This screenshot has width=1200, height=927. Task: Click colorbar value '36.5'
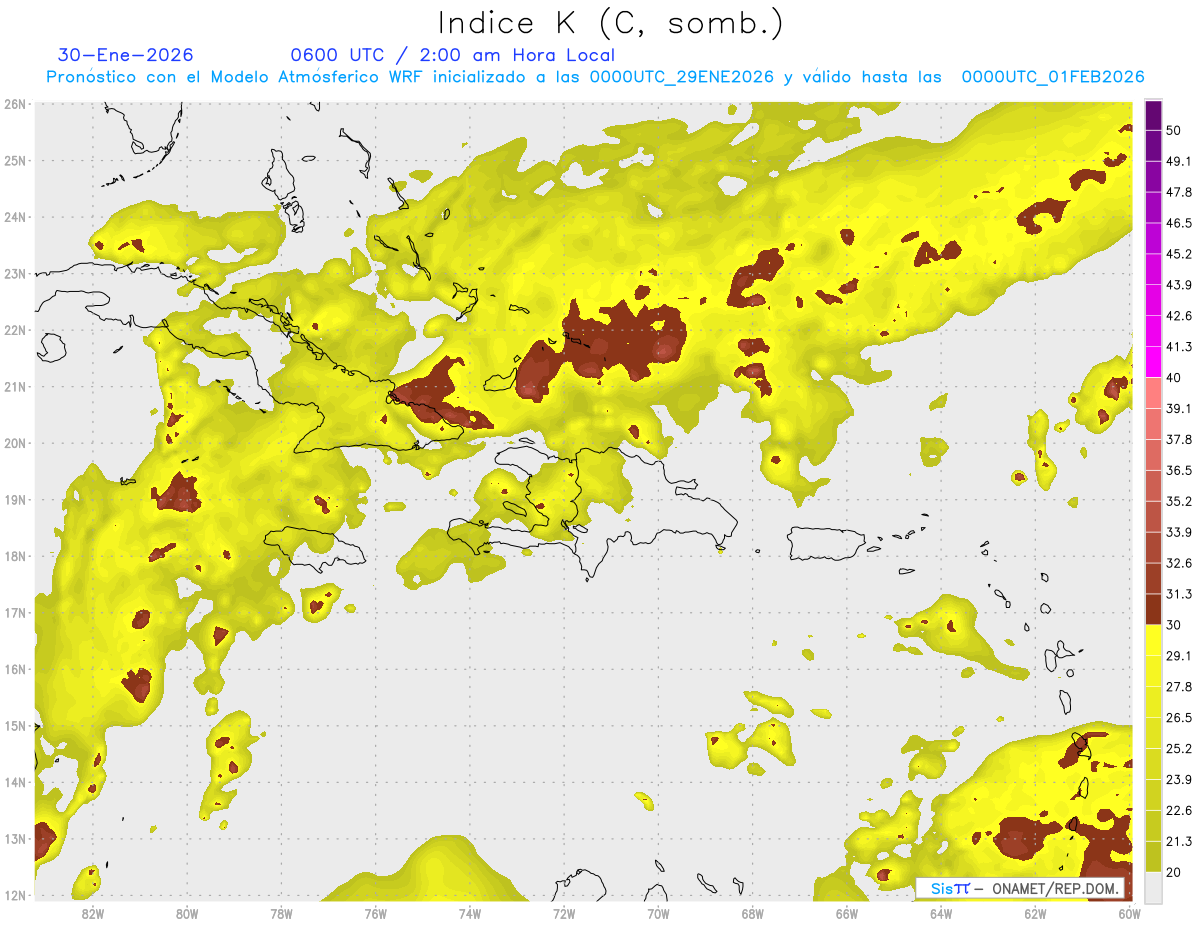click(1179, 470)
